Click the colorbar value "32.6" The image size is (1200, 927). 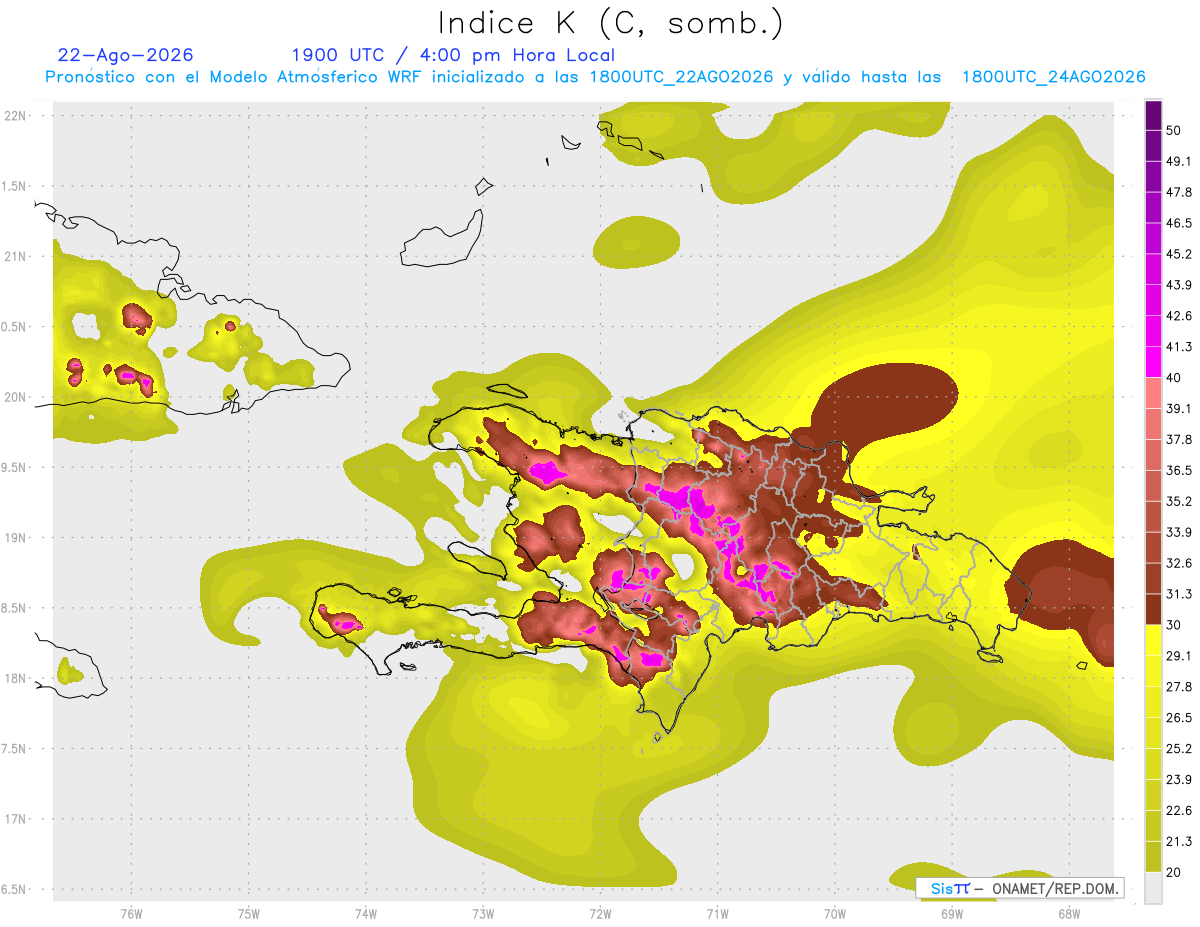[1178, 563]
